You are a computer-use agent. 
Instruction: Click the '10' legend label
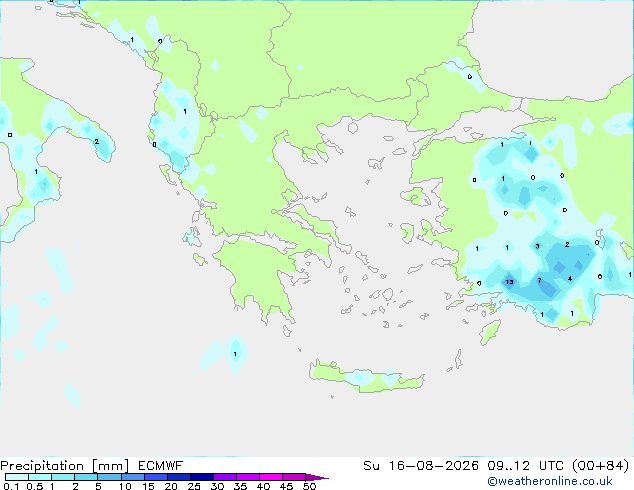point(125,486)
